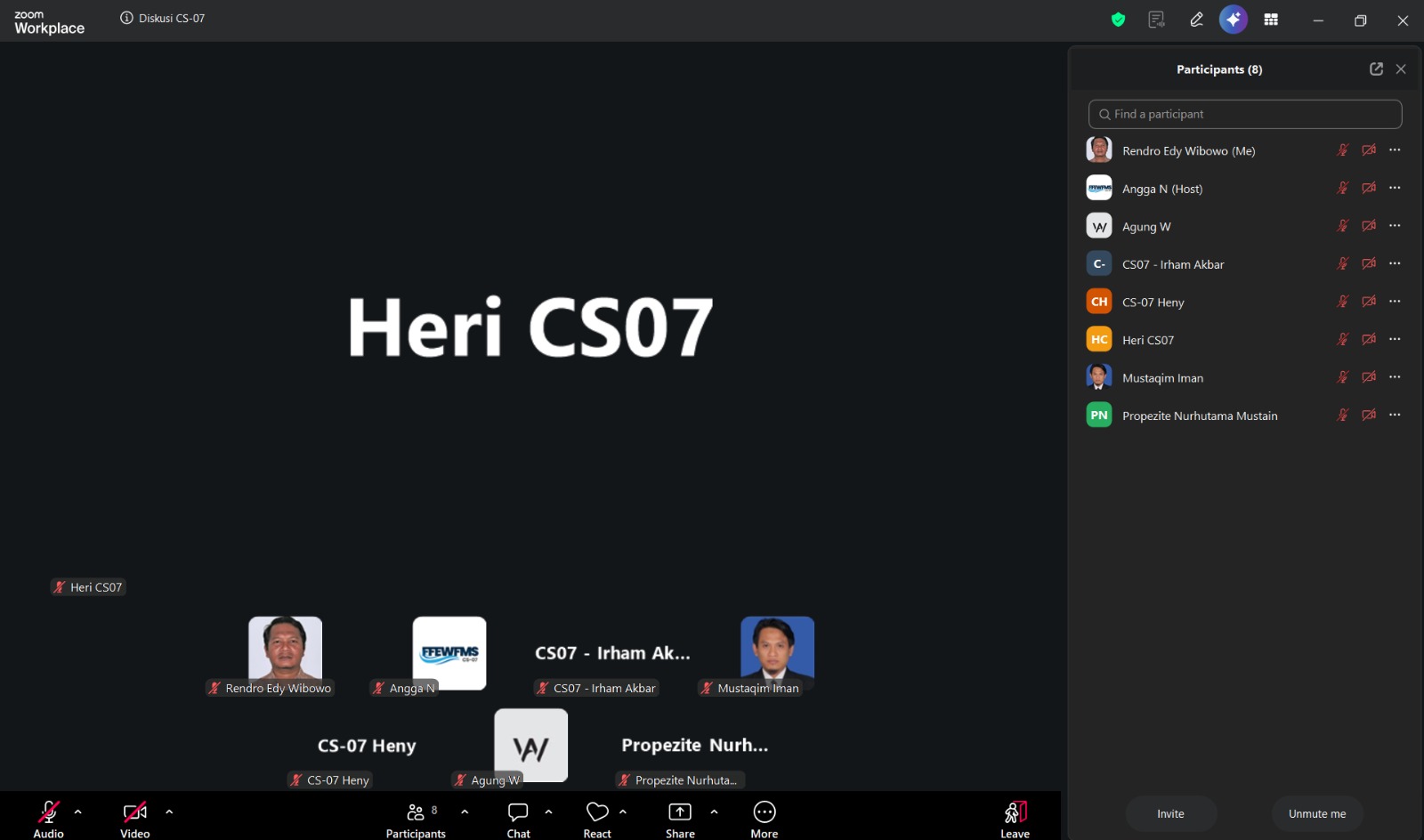Click muted mic icon for Angga N (Host)
The image size is (1424, 840).
[x=1343, y=188]
